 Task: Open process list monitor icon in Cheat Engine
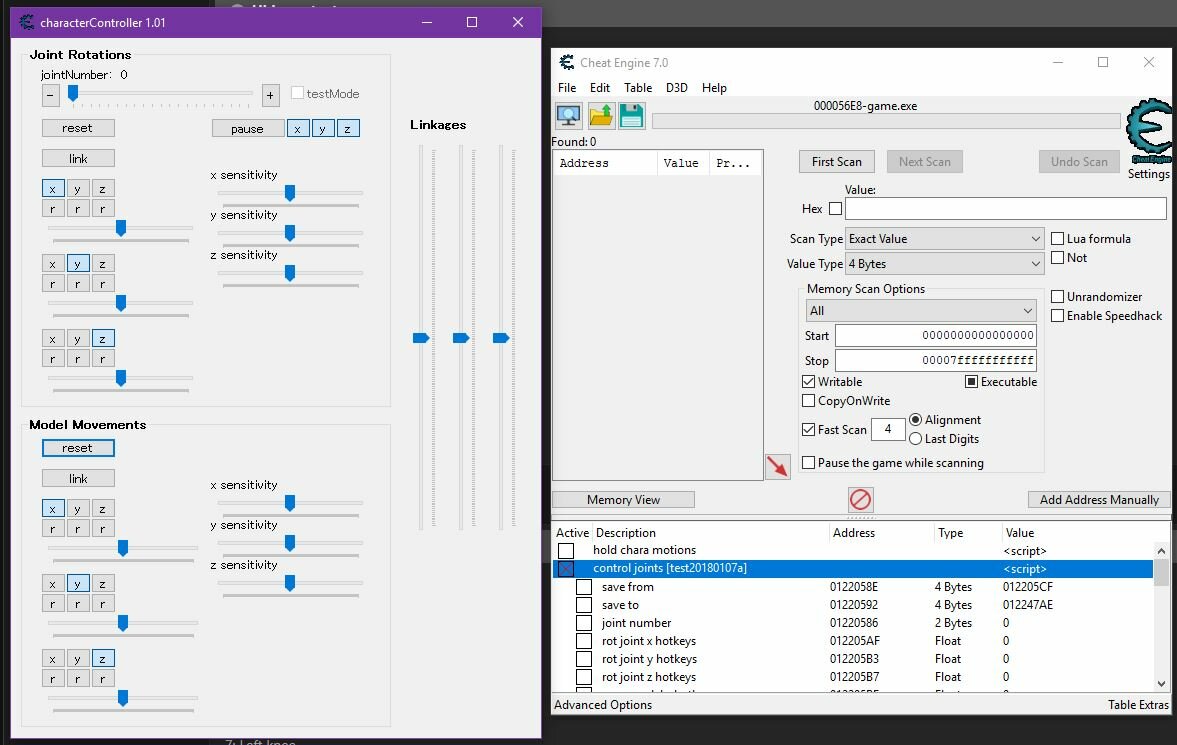568,116
